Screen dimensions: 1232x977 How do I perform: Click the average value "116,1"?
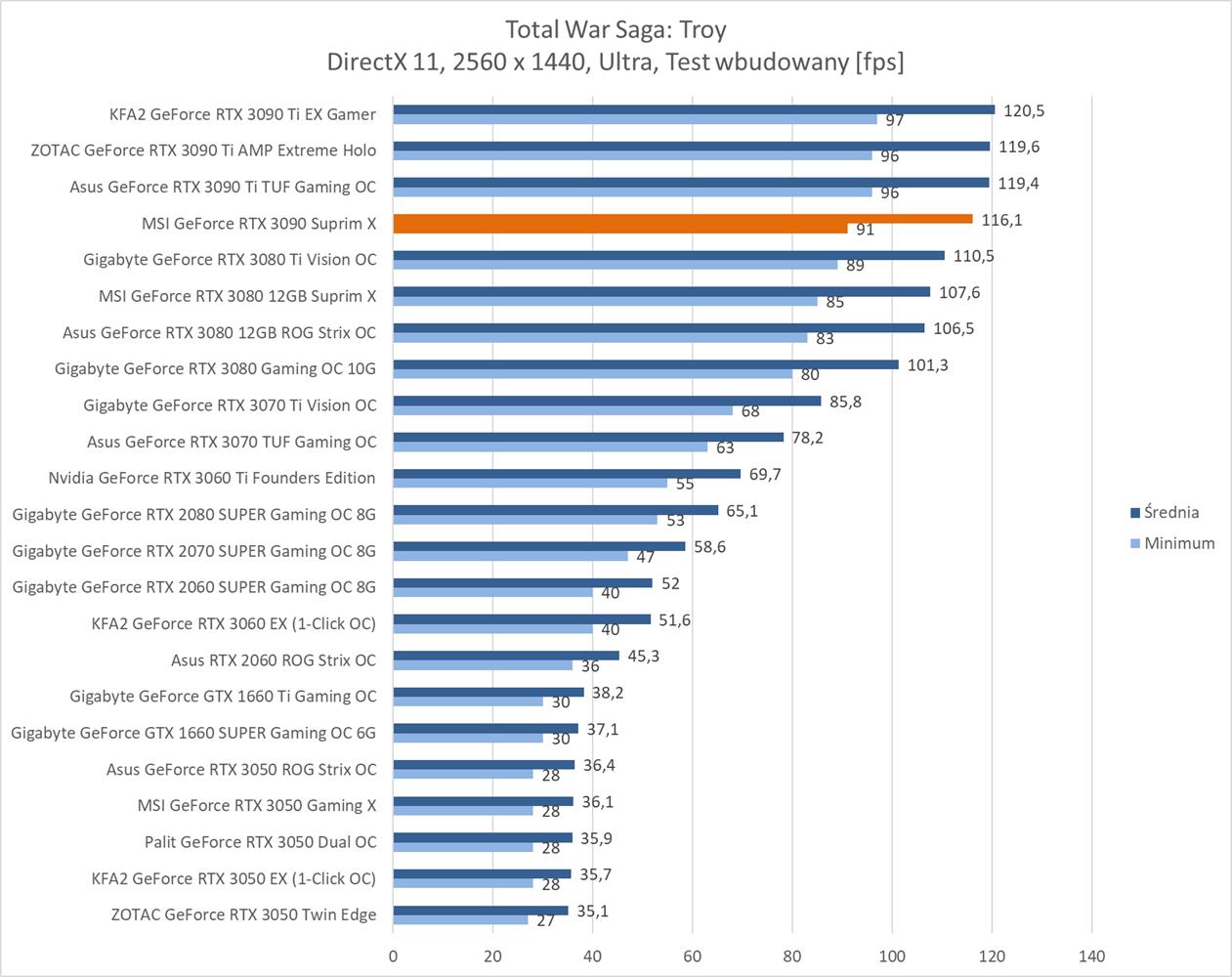point(1001,220)
